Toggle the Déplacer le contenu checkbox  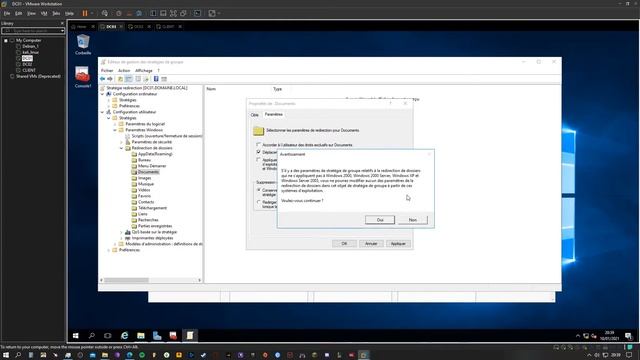[x=258, y=152]
